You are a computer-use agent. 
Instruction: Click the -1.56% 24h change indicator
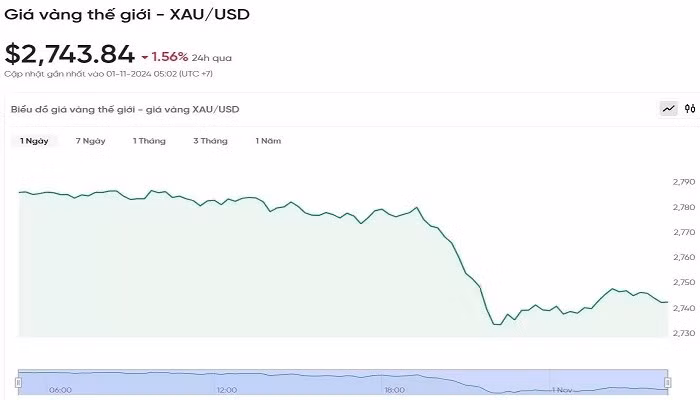click(169, 56)
